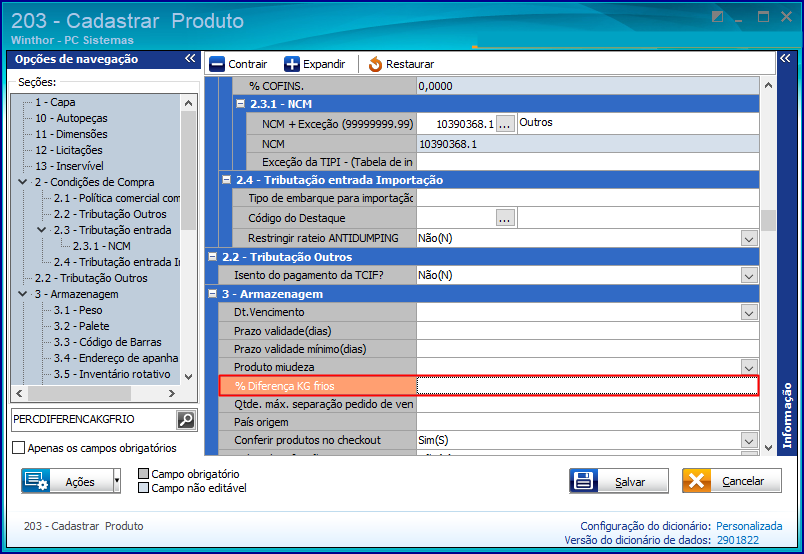Click the Expandir toolbar label
804x554 pixels.
[324, 64]
